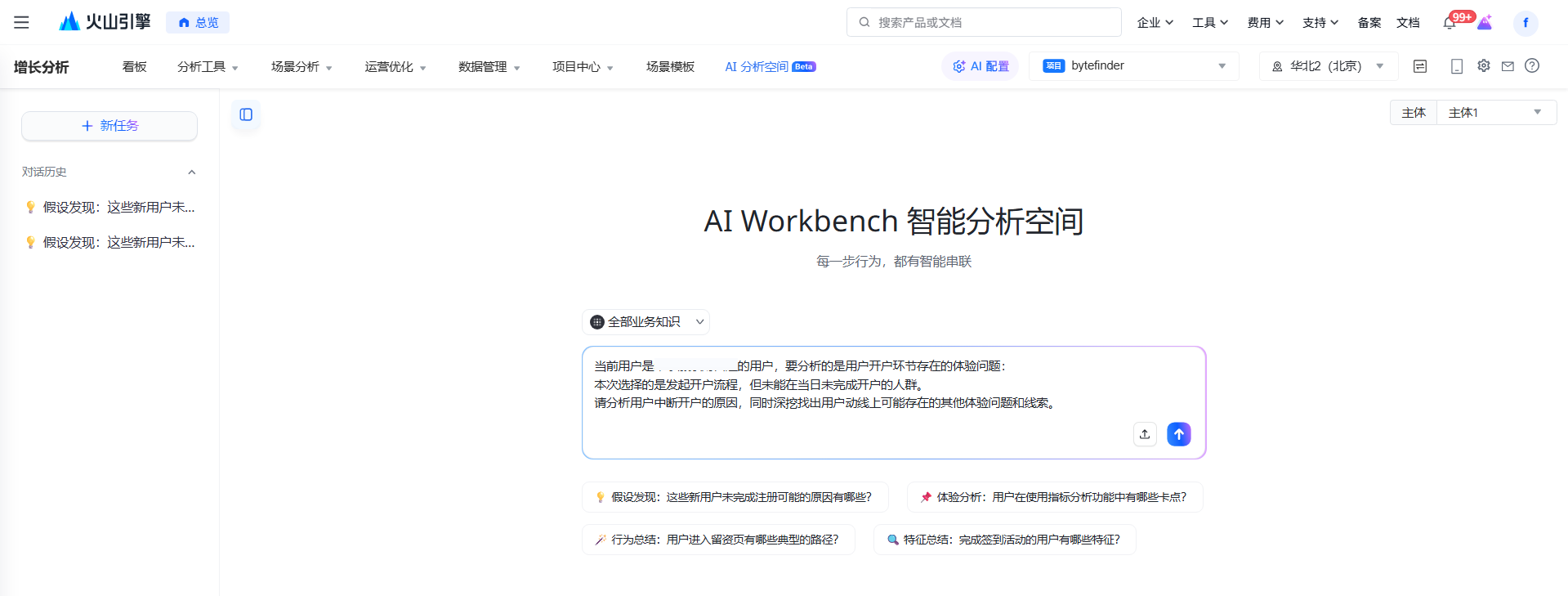Viewport: 1568px width, 596px height.
Task: Click the lightbulb icon of 假设发现 suggestion
Action: 601,497
